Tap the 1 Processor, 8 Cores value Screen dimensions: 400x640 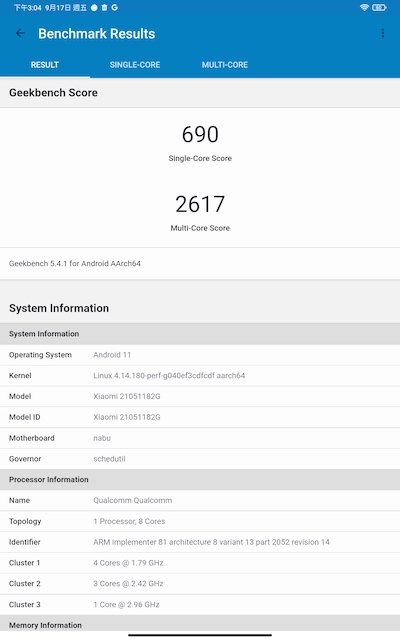click(129, 521)
